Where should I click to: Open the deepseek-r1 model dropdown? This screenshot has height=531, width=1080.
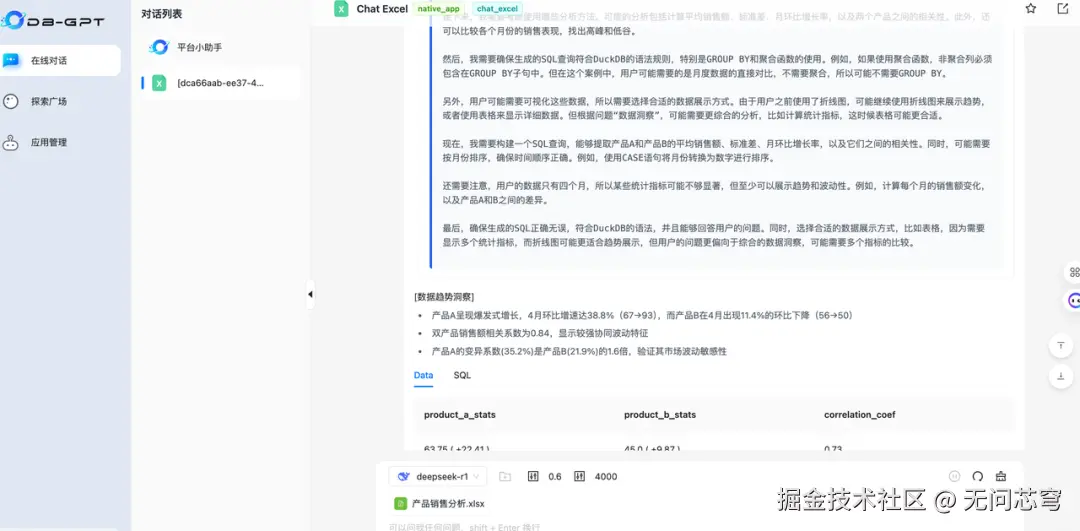[437, 477]
